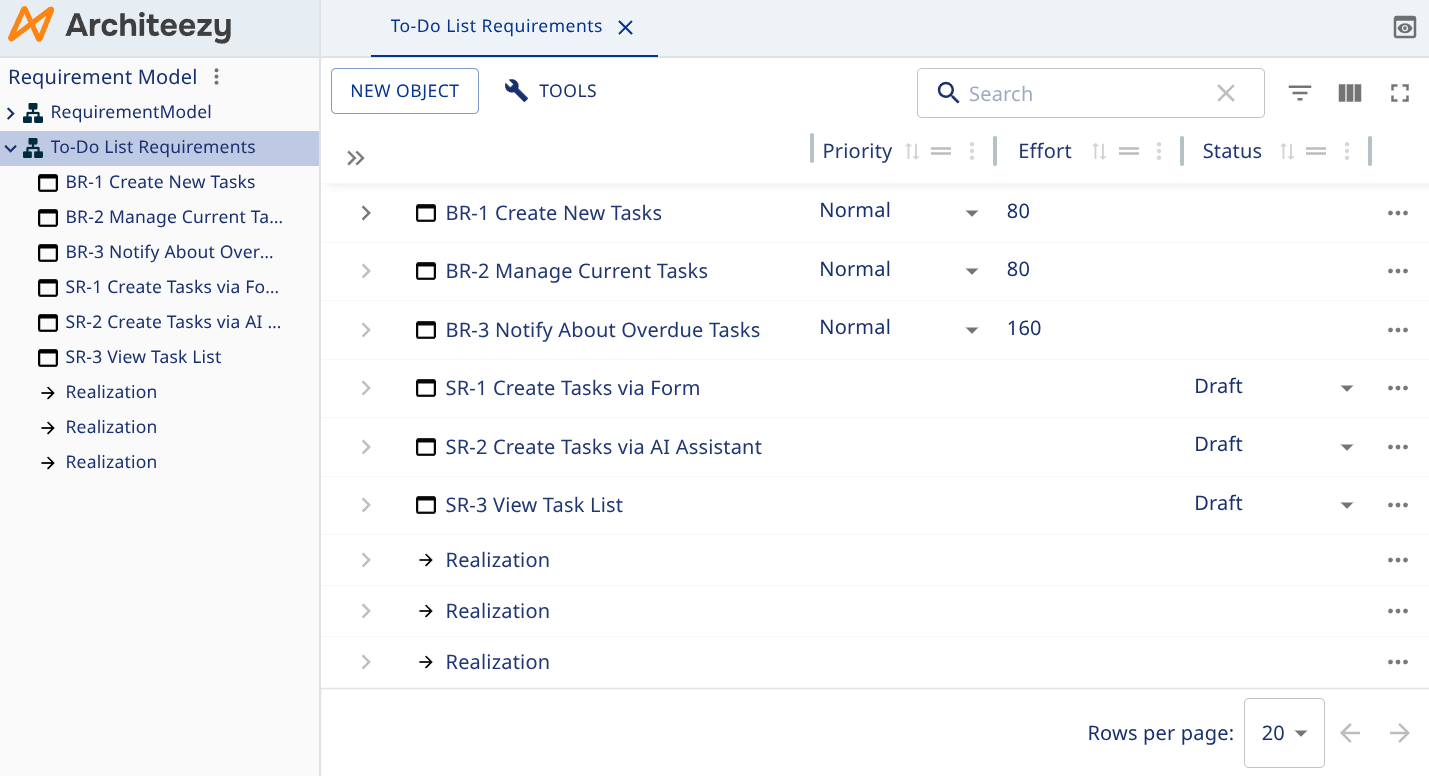The width and height of the screenshot is (1429, 776).
Task: Expand the table to fullscreen view
Action: pos(1399,92)
